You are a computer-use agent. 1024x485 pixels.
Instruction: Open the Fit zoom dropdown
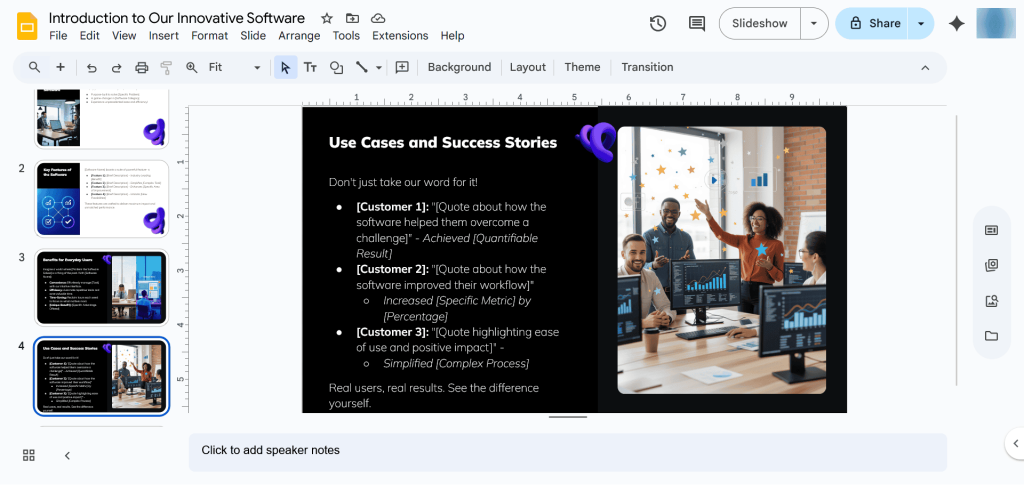point(234,68)
